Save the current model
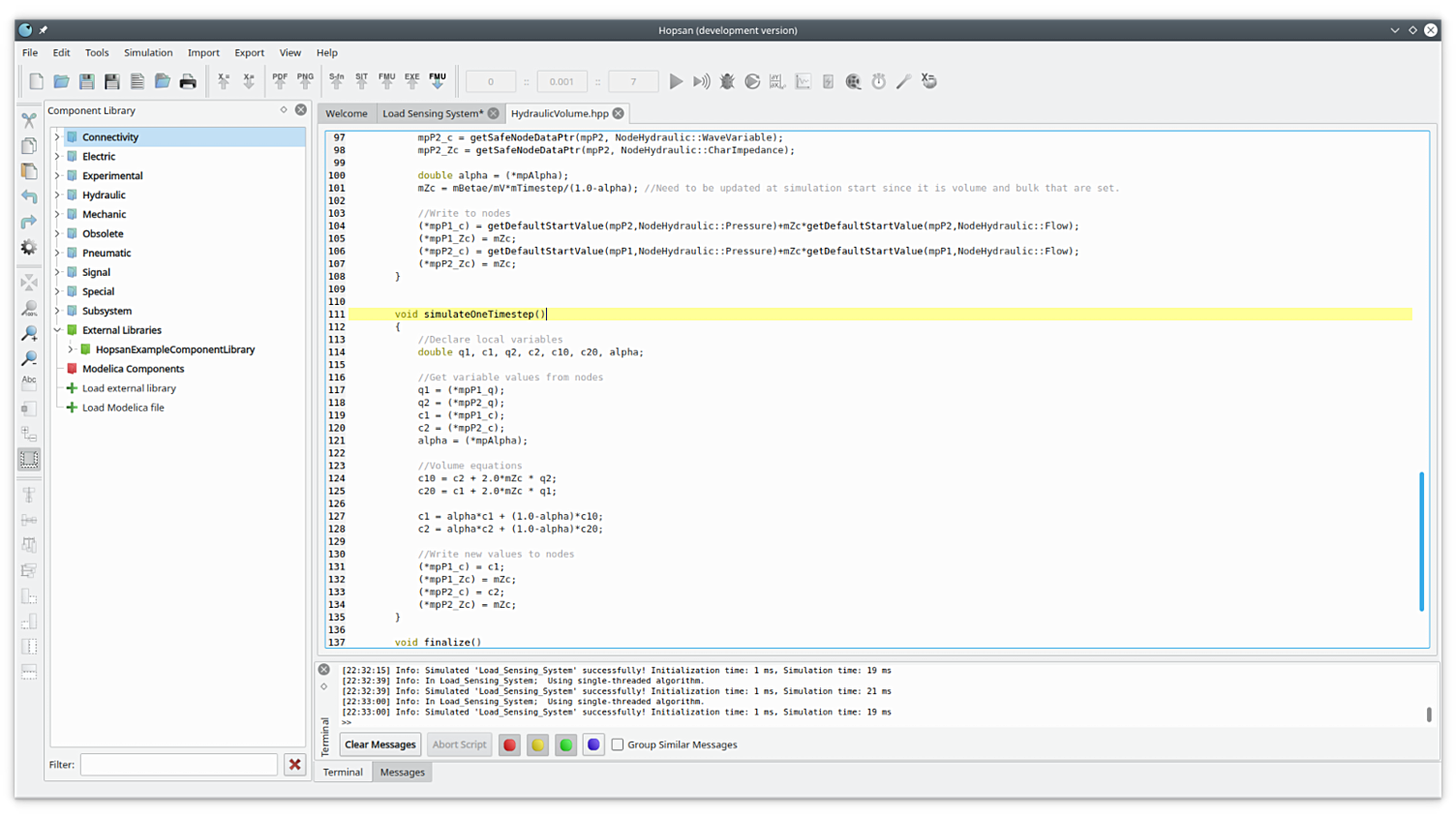Image resolution: width=1456 pixels, height=819 pixels. pyautogui.click(x=86, y=81)
